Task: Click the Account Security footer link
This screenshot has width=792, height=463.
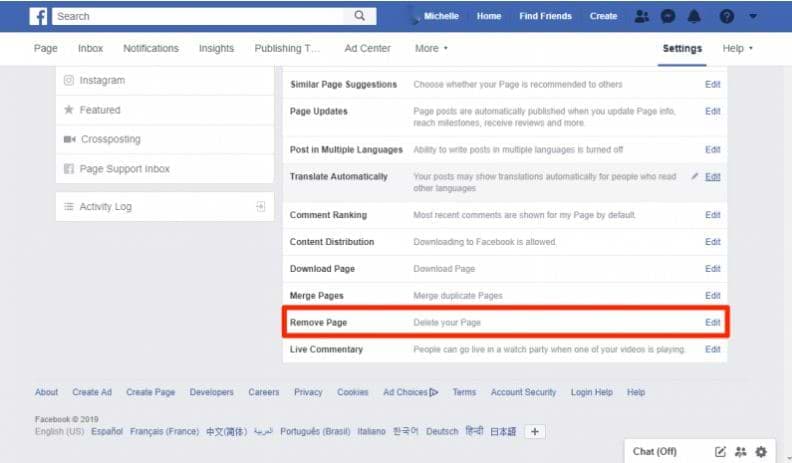Action: [x=523, y=392]
